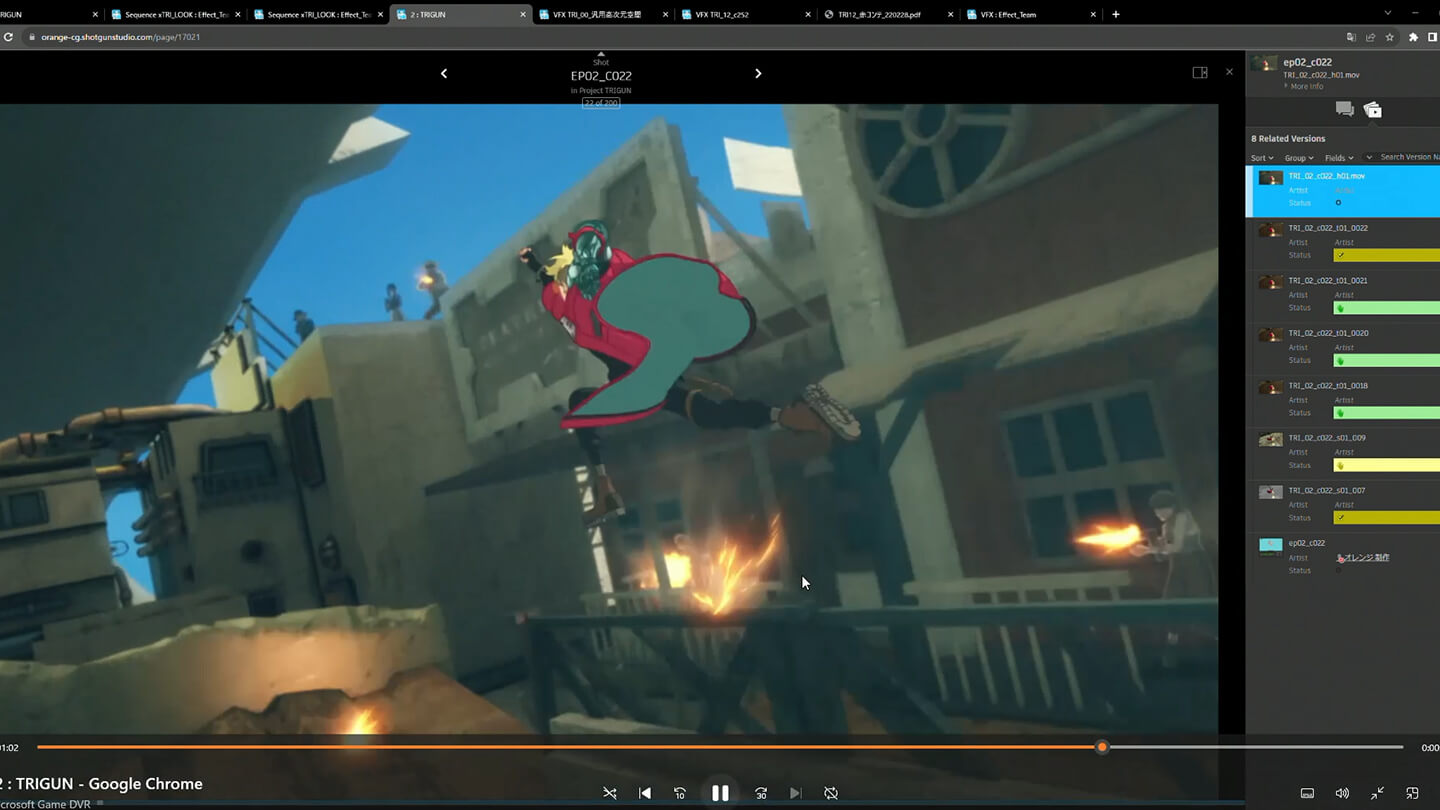Skip forward 30 seconds
The width and height of the screenshot is (1440, 810).
point(761,793)
